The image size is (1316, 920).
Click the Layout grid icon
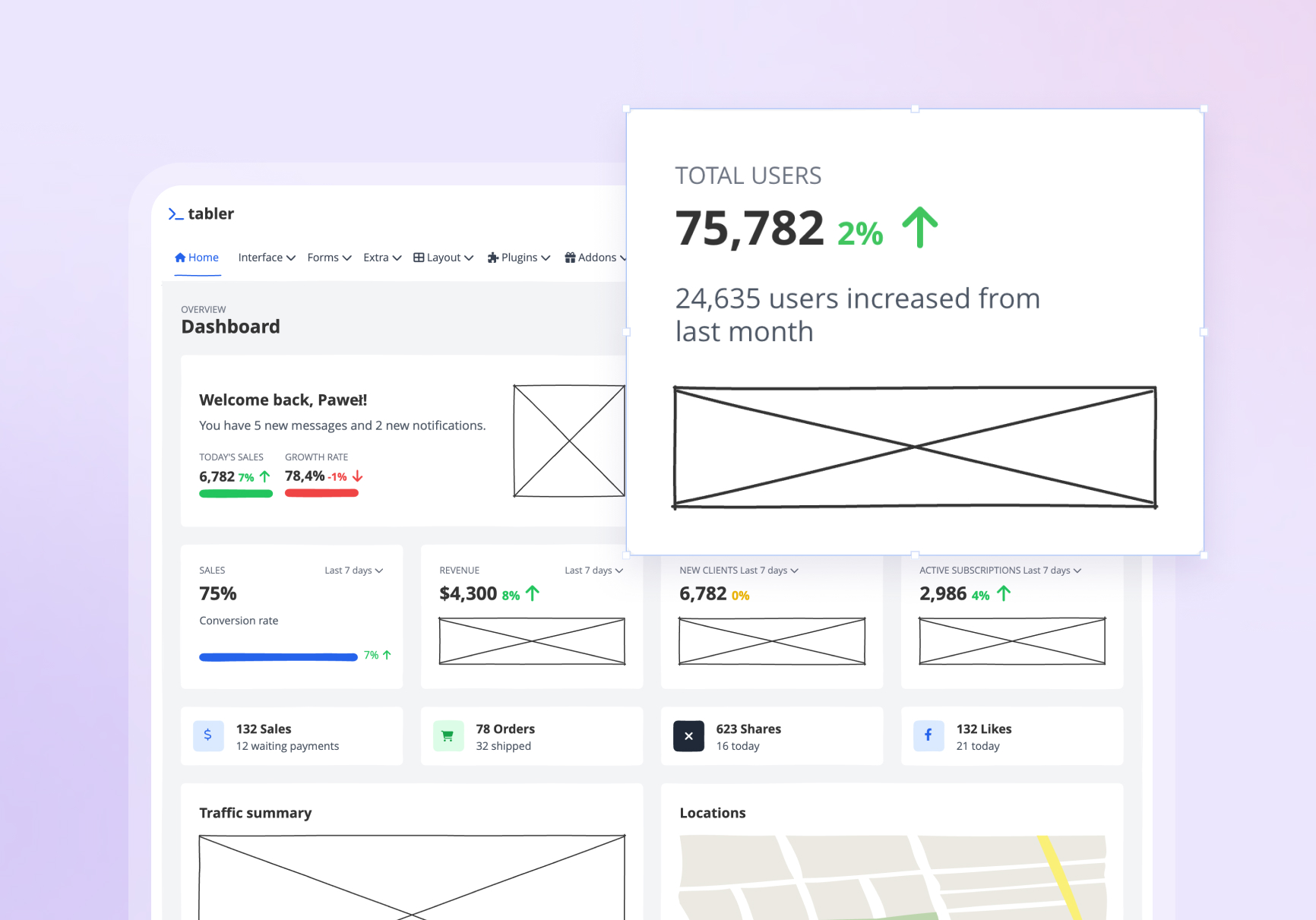tap(419, 258)
